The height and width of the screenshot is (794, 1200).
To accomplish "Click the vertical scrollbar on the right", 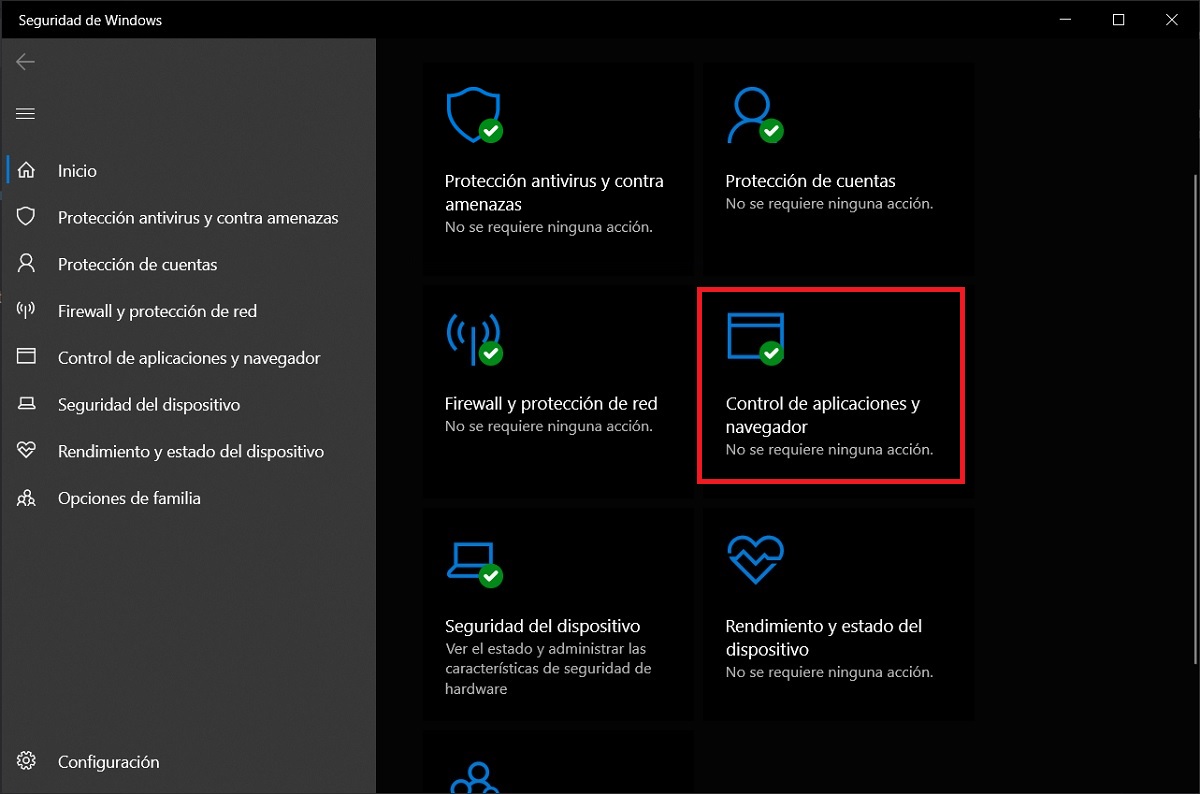I will point(1194,420).
